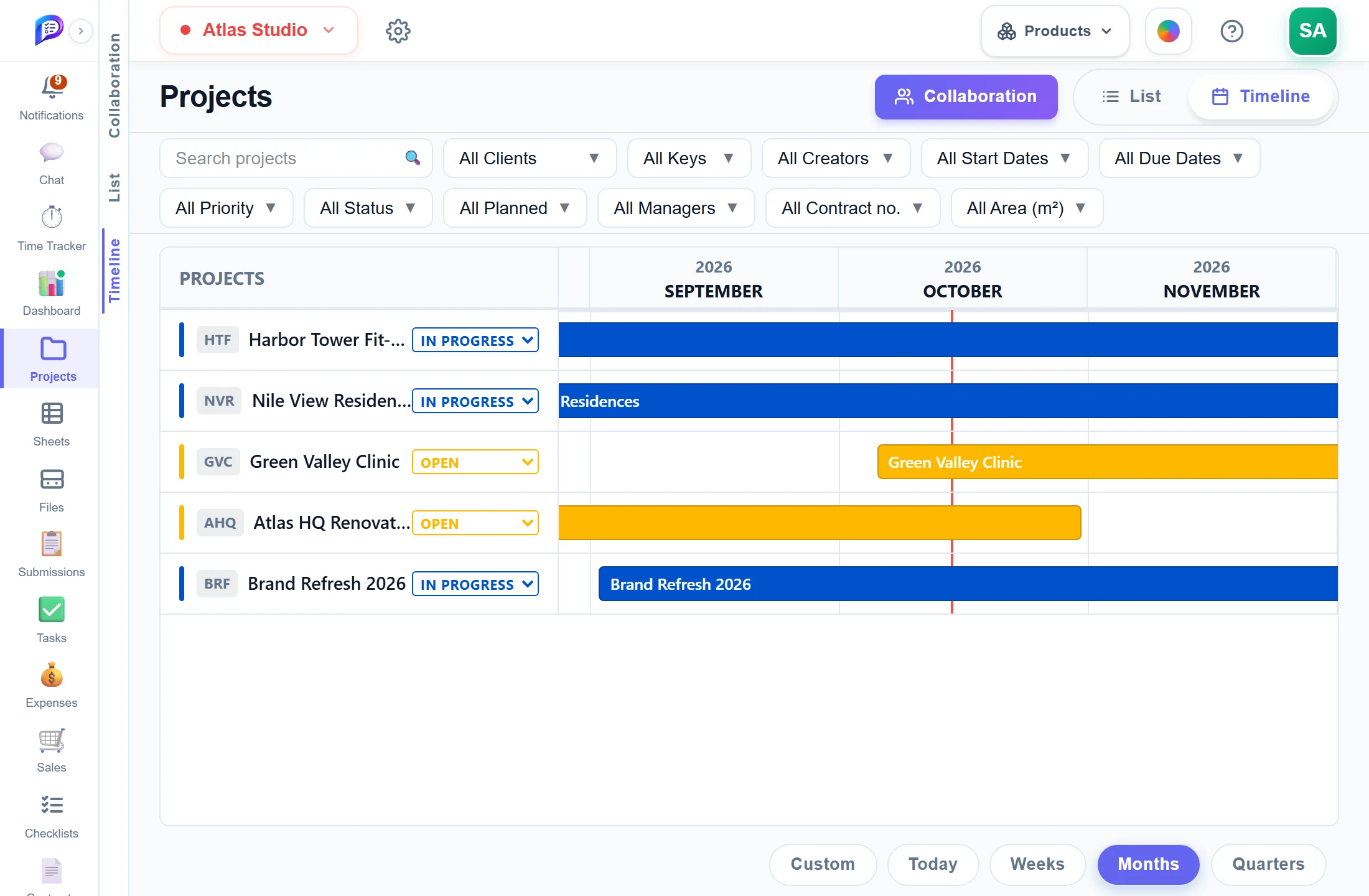Click into the Search projects field

coord(296,158)
